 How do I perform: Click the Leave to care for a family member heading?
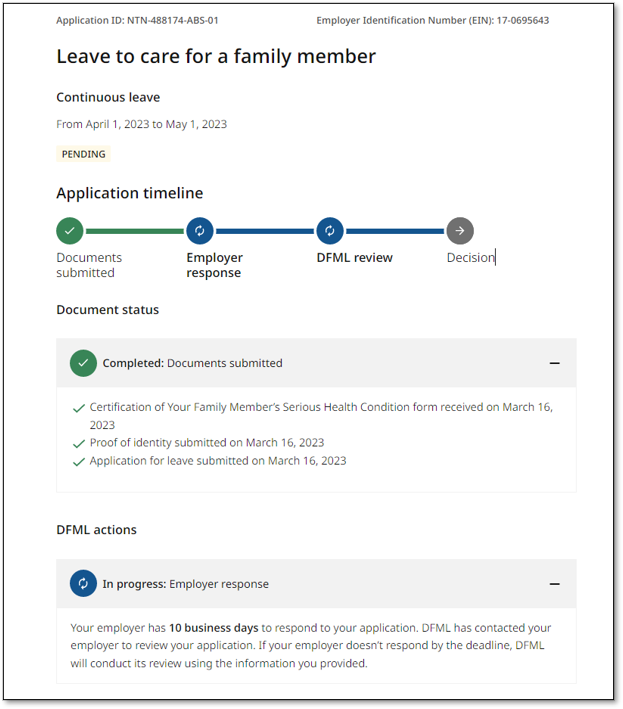tap(216, 57)
